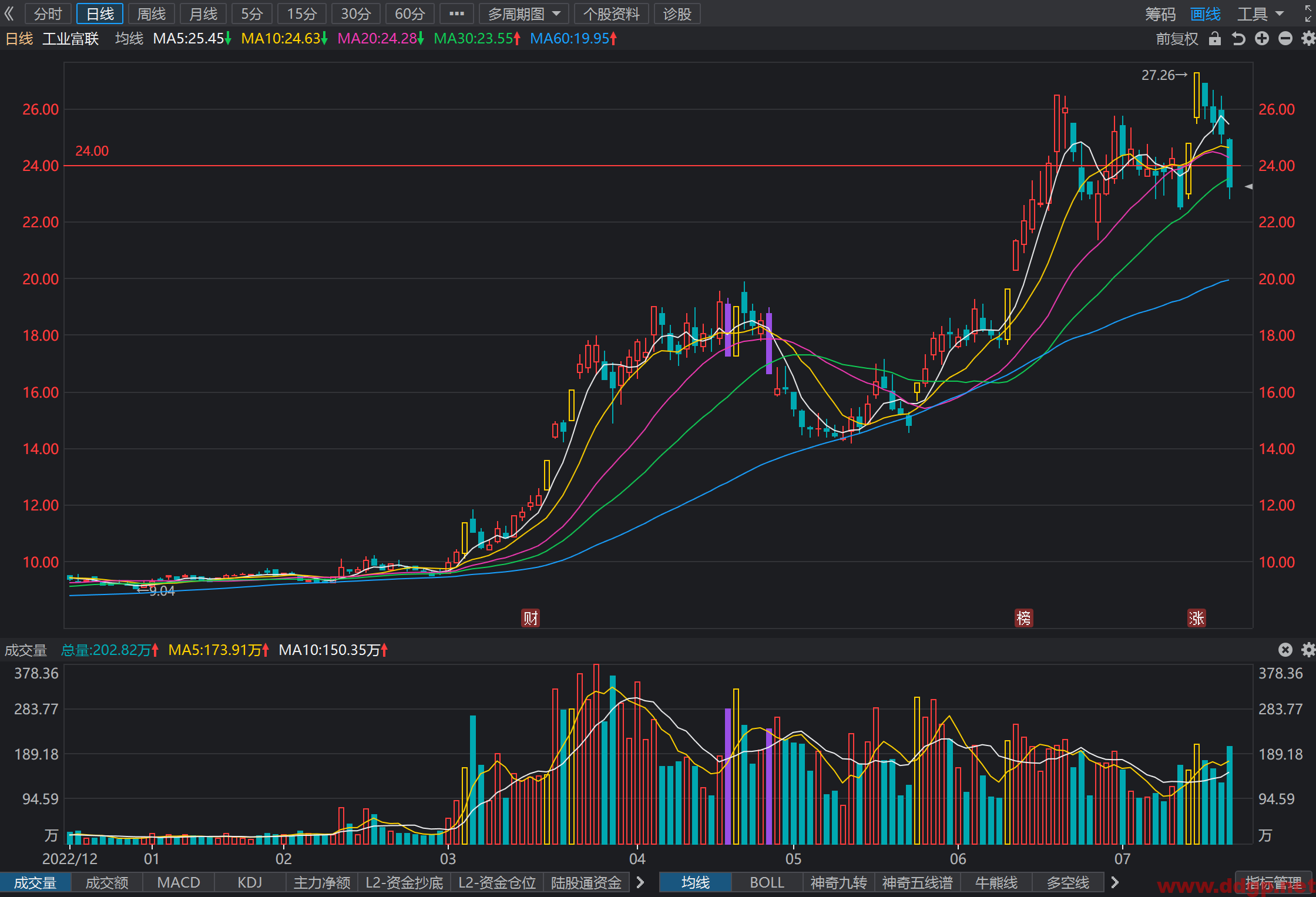The image size is (1316, 897).
Task: Click the double-chevron back icon at top left
Action: tap(9, 14)
